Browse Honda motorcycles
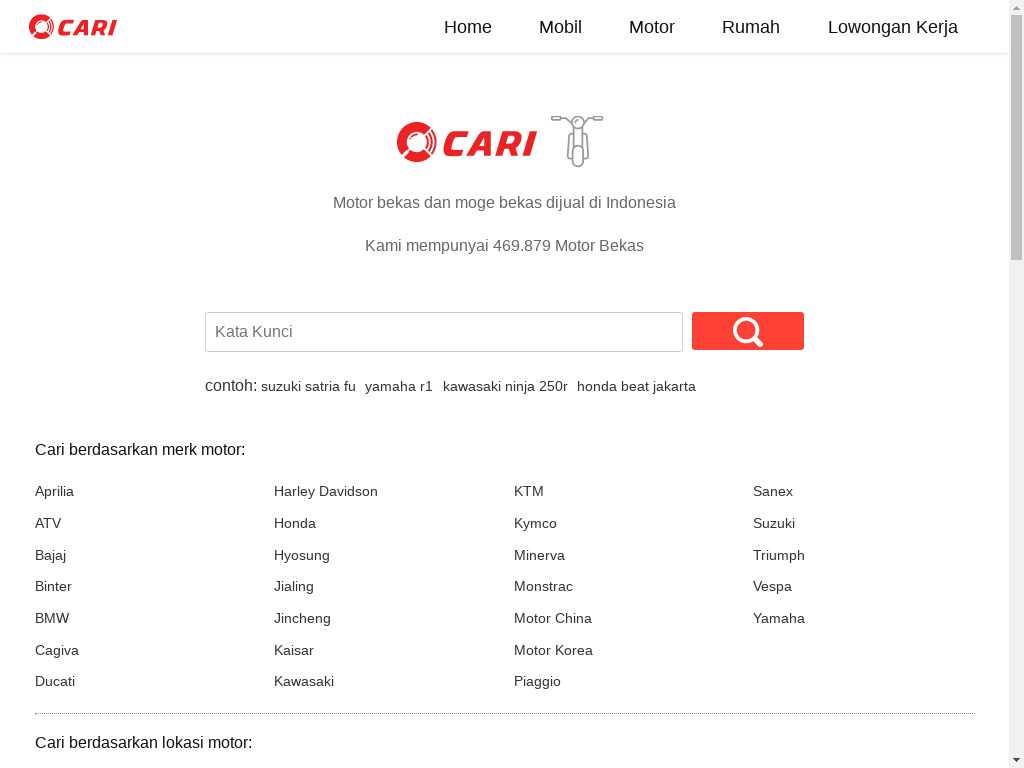The image size is (1024, 768). tap(295, 523)
